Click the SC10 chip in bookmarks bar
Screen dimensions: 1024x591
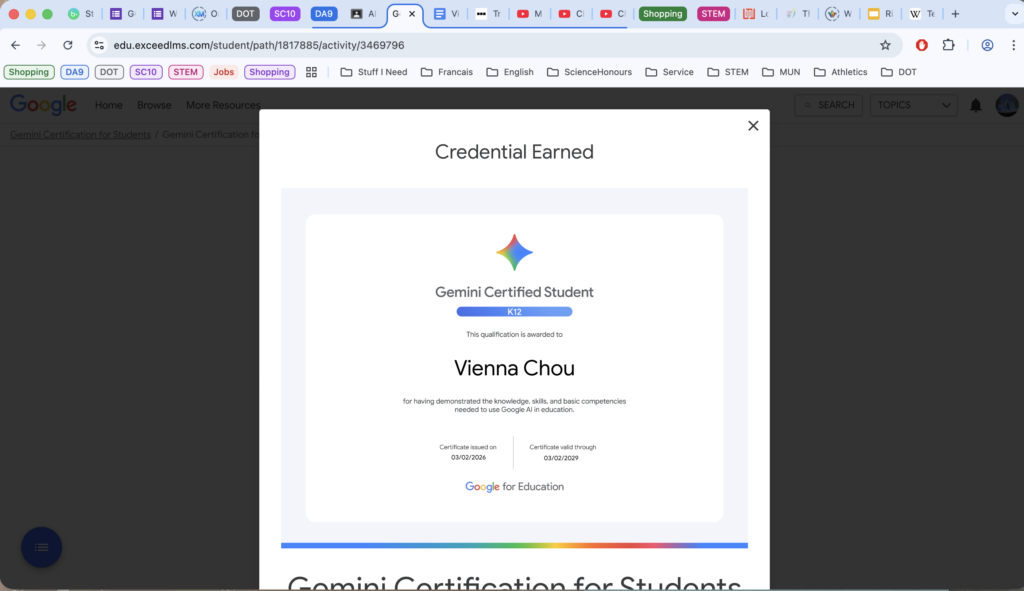tap(146, 72)
